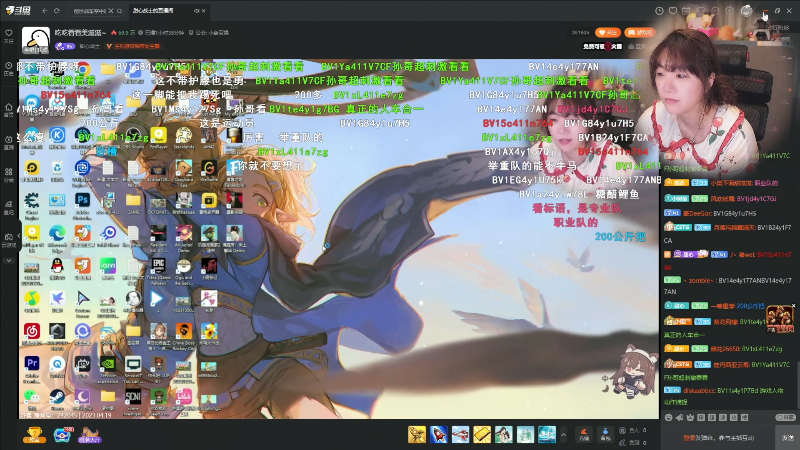Open the streamer's duck avatar
800x450 pixels.
pos(36,40)
